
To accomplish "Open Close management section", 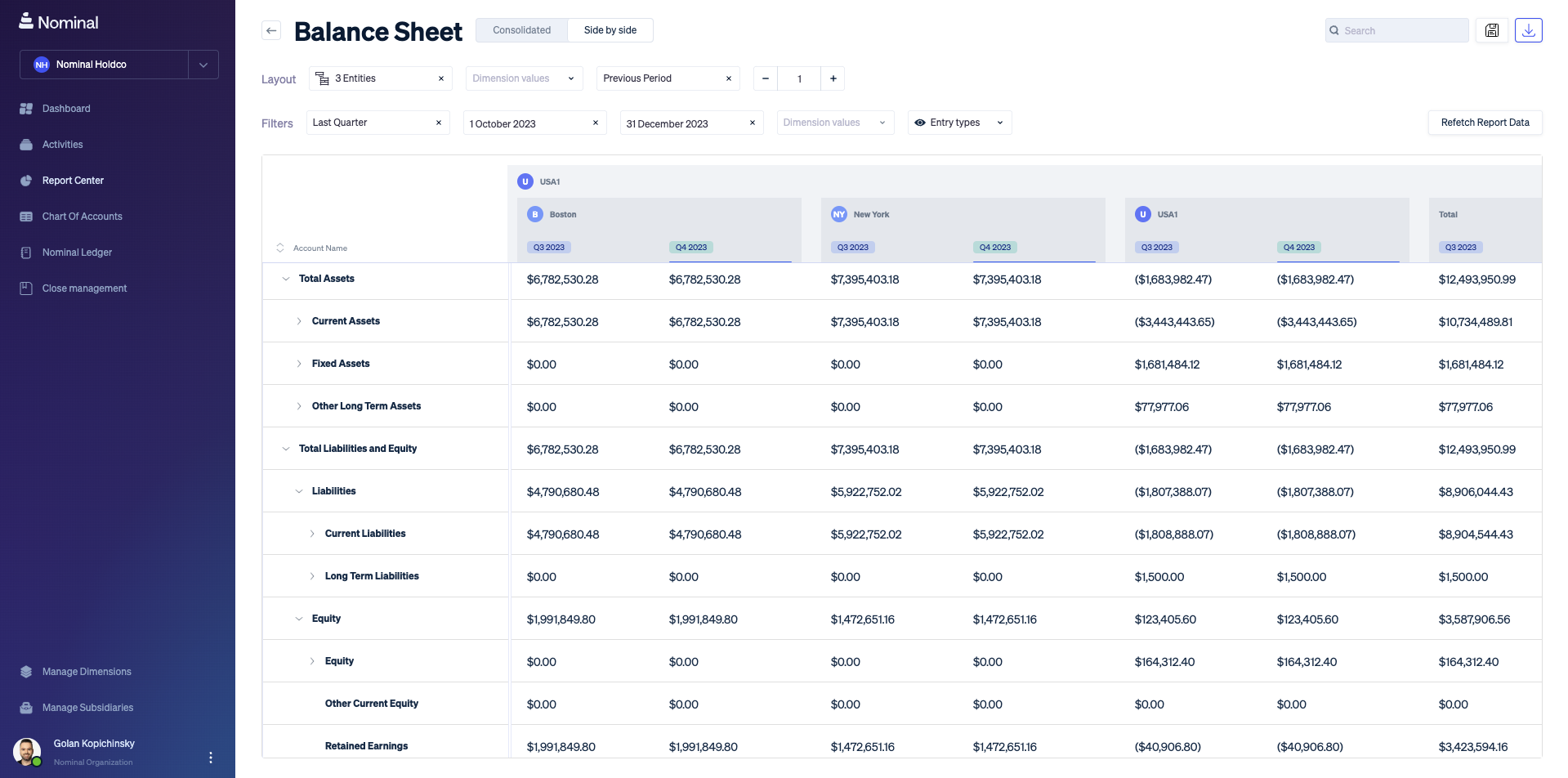I will click(x=84, y=288).
